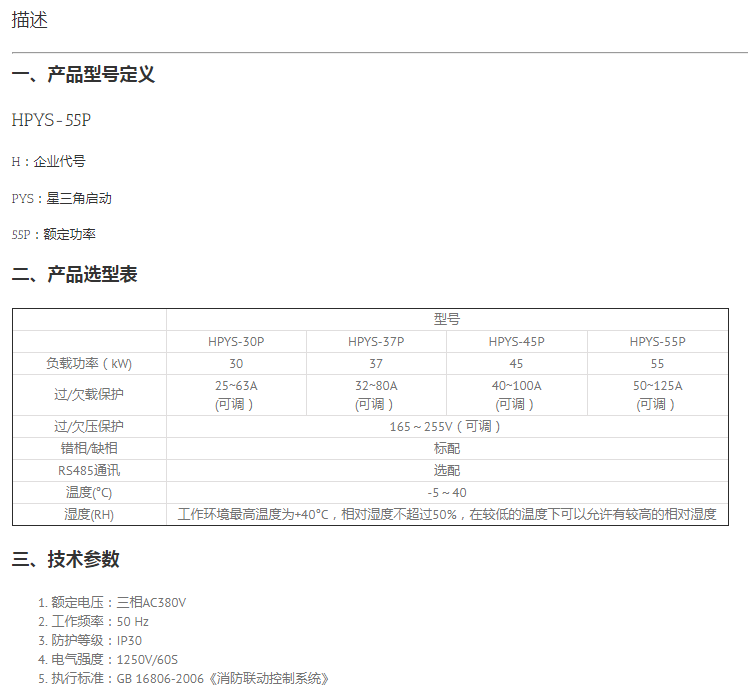The image size is (748, 699).
Task: Click the 标配 cell
Action: tap(447, 449)
